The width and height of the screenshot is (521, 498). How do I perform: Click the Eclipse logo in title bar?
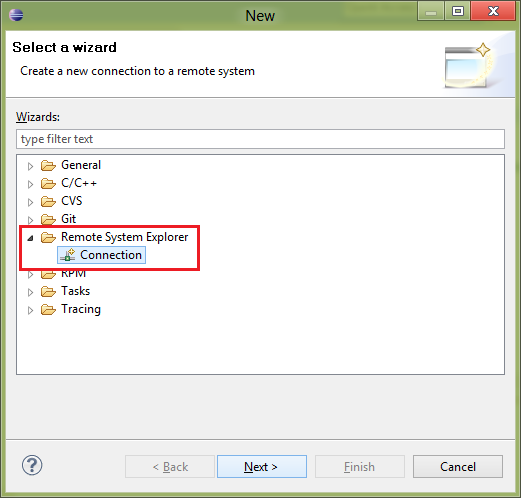[16, 15]
